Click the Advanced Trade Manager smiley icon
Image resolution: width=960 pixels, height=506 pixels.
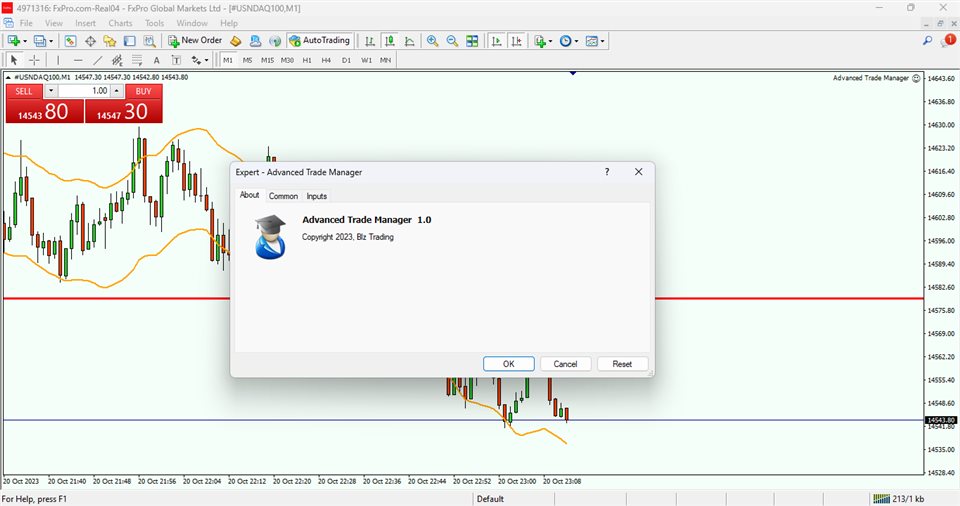[x=916, y=78]
